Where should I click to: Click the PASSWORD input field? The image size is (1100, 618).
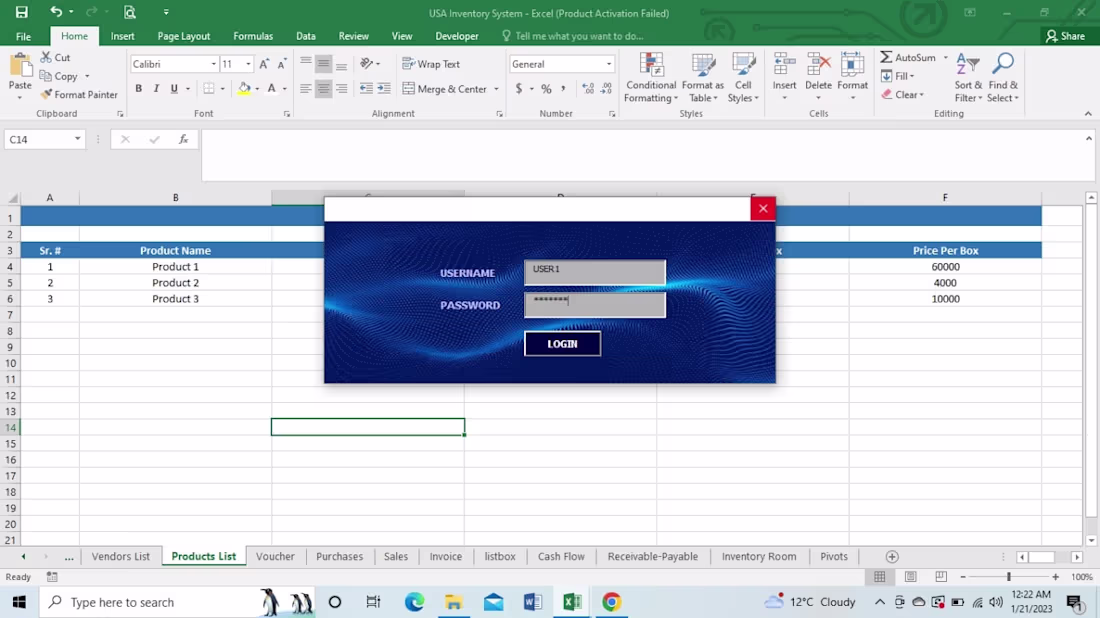tap(595, 304)
